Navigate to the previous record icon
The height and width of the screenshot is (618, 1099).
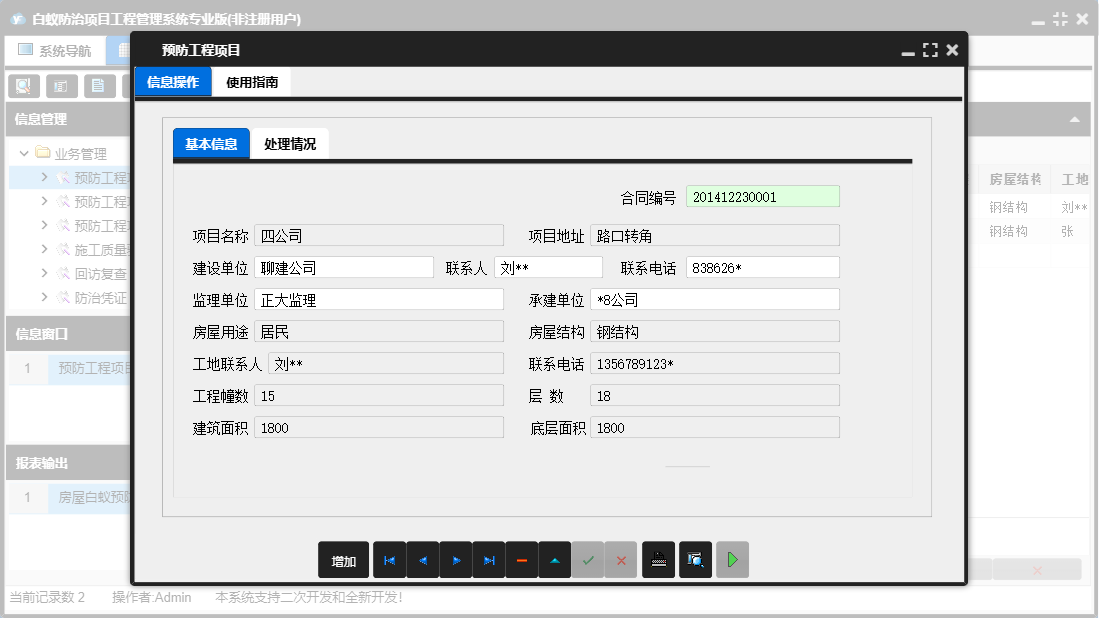tap(422, 560)
